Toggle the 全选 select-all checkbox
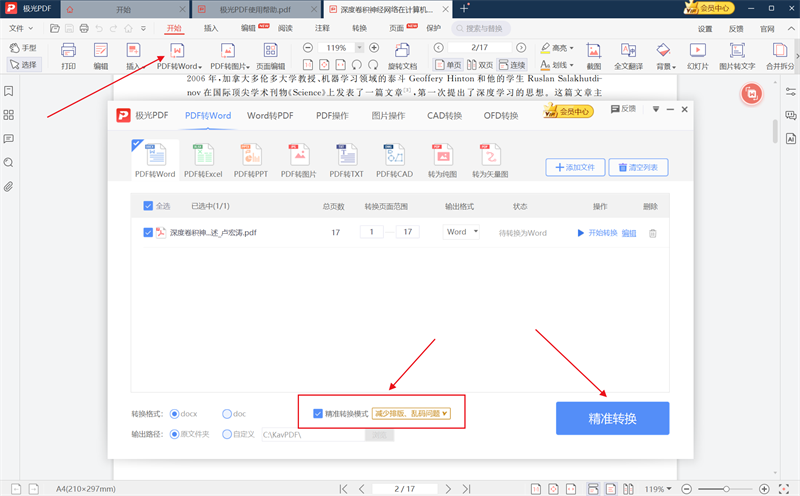 coord(148,206)
